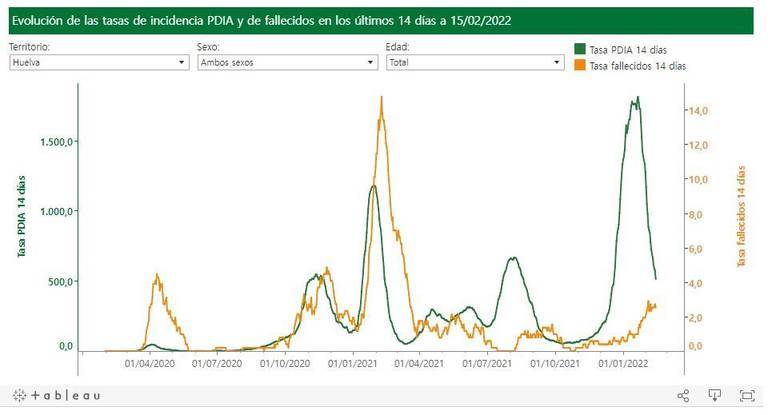Highlight the Tasa fallecidos 14 días legend label
768x415 pixels.
(638, 66)
